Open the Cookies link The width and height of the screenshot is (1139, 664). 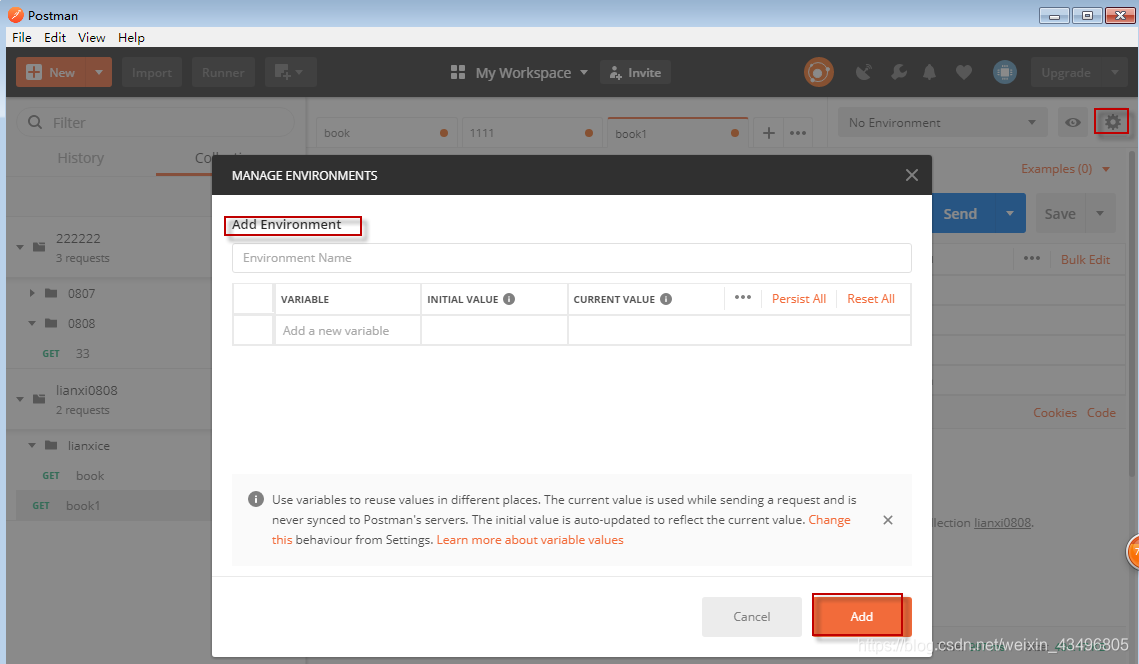coord(1055,413)
